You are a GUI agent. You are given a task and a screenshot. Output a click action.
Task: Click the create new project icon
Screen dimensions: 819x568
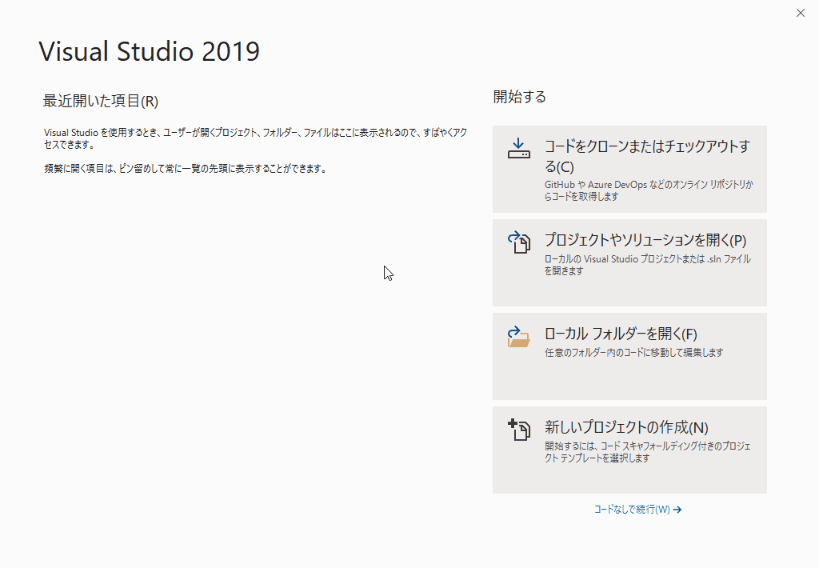(x=519, y=430)
